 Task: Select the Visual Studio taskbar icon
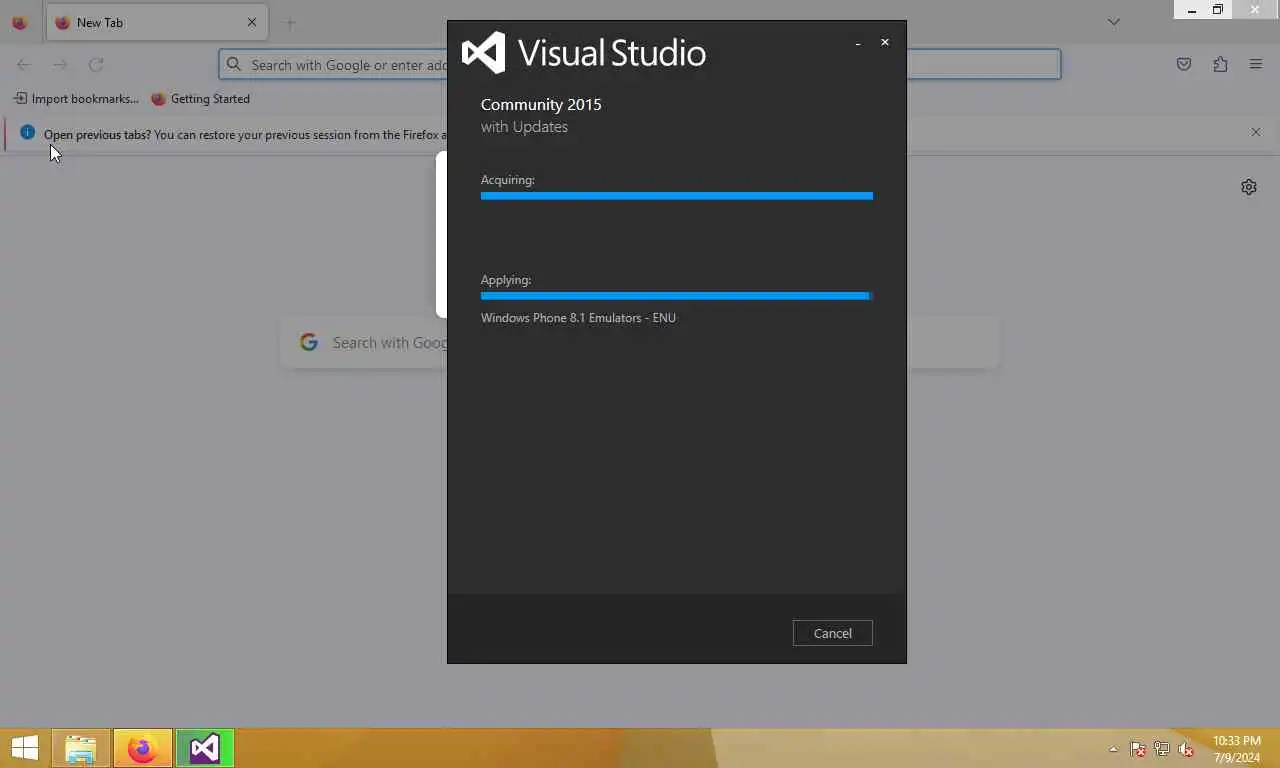[x=205, y=748]
